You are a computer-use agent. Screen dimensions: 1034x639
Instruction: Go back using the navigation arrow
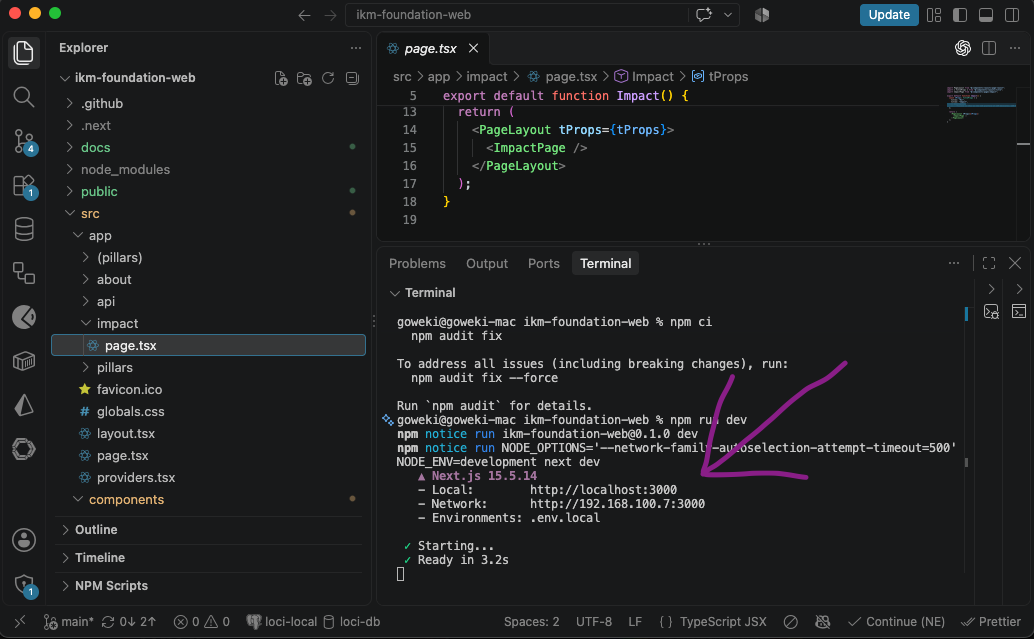(304, 15)
